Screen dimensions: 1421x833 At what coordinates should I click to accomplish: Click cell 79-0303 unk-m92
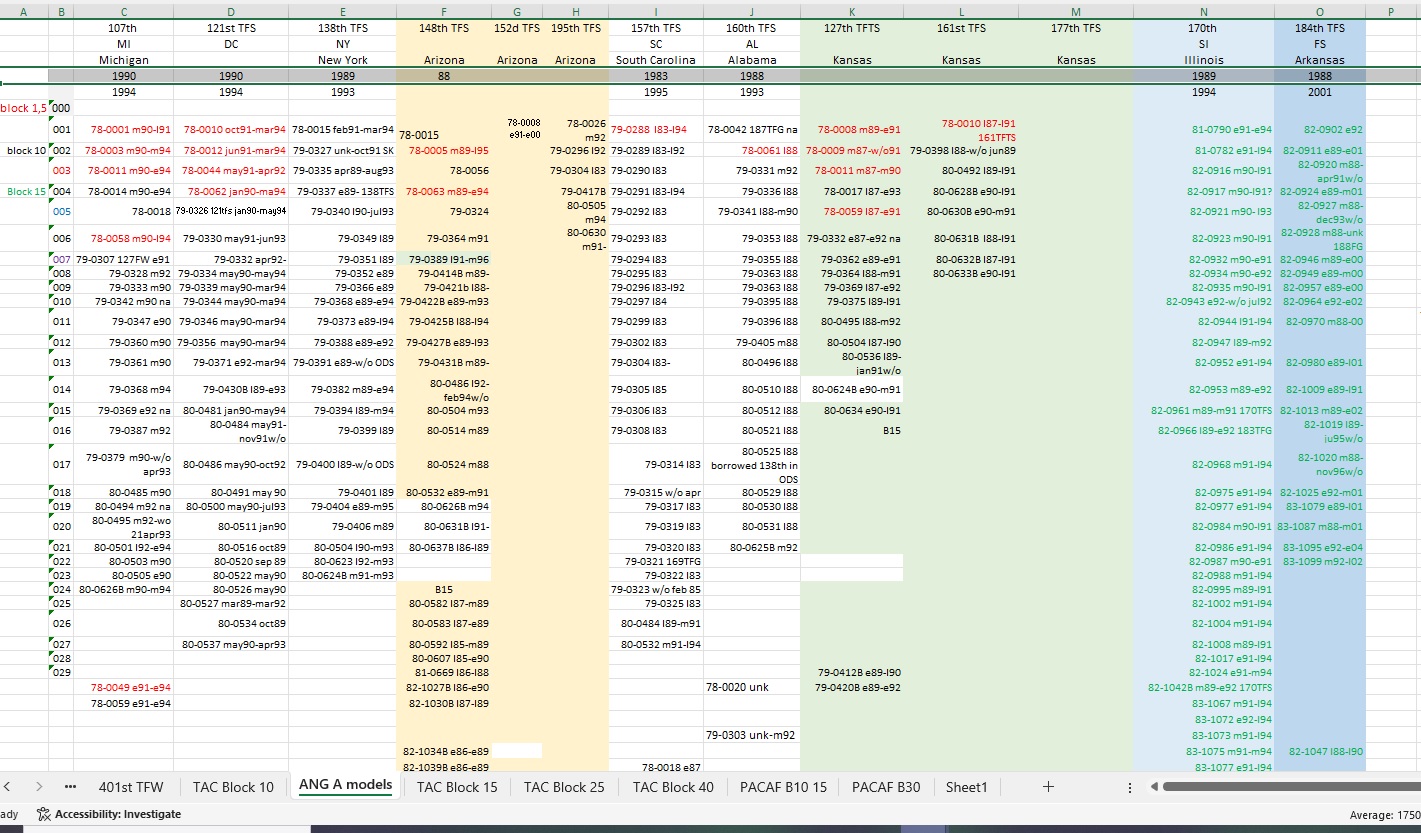click(x=752, y=735)
